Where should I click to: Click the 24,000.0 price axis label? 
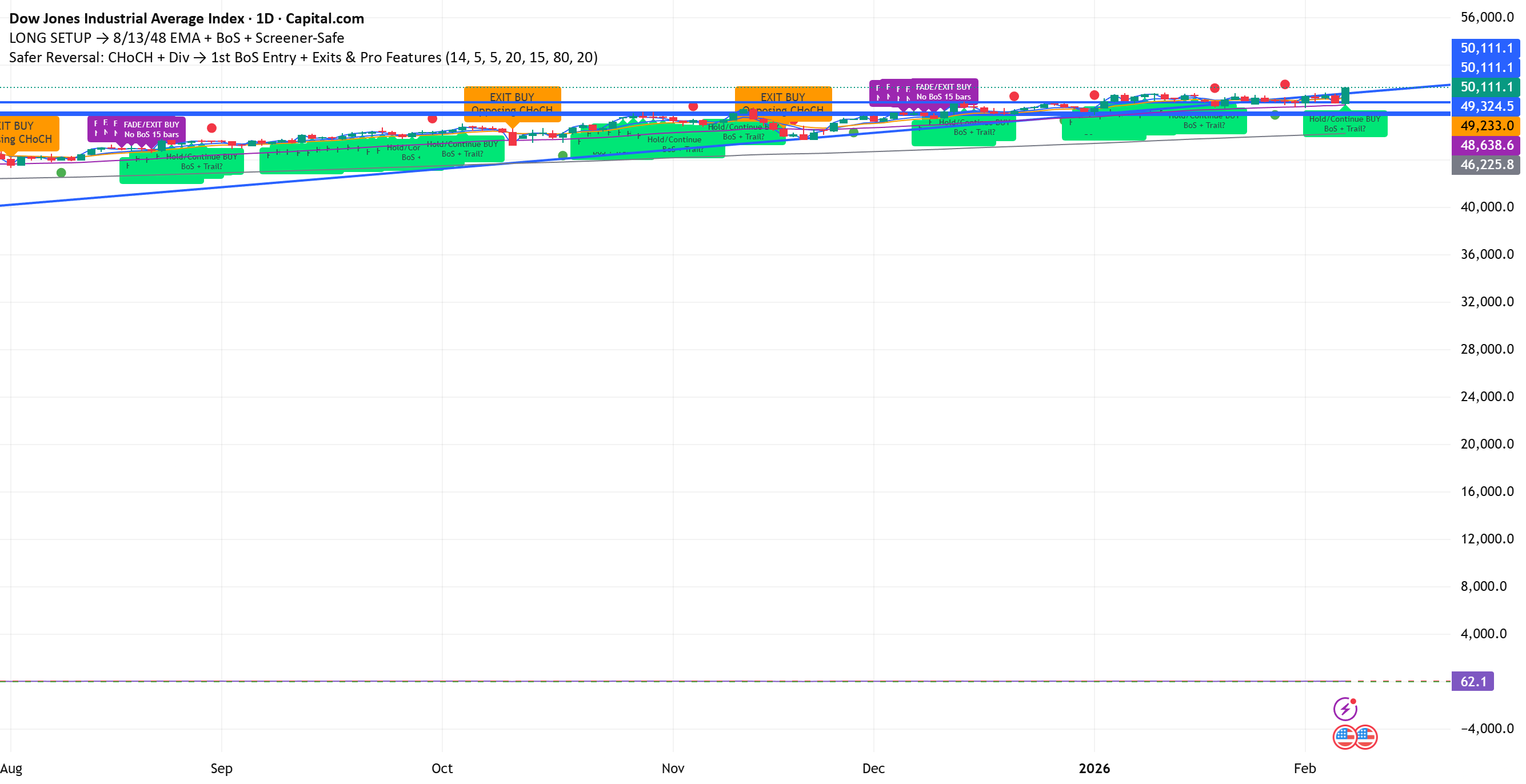[x=1487, y=396]
